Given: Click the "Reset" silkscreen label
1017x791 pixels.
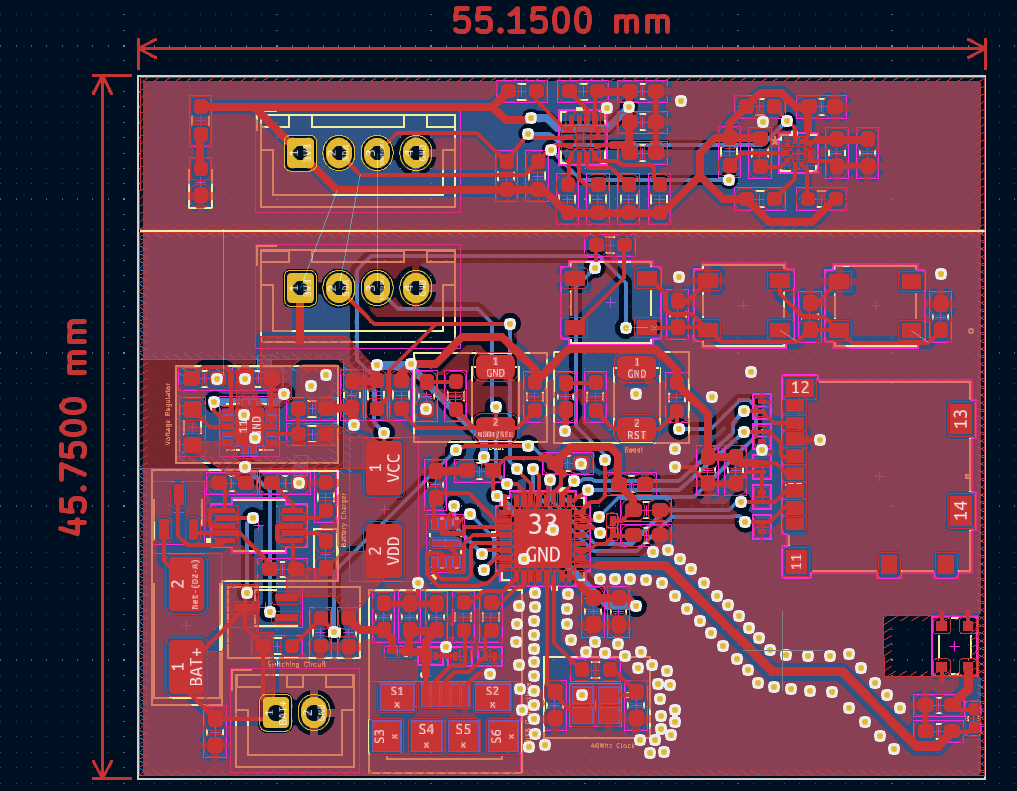Looking at the screenshot, I should [634, 449].
